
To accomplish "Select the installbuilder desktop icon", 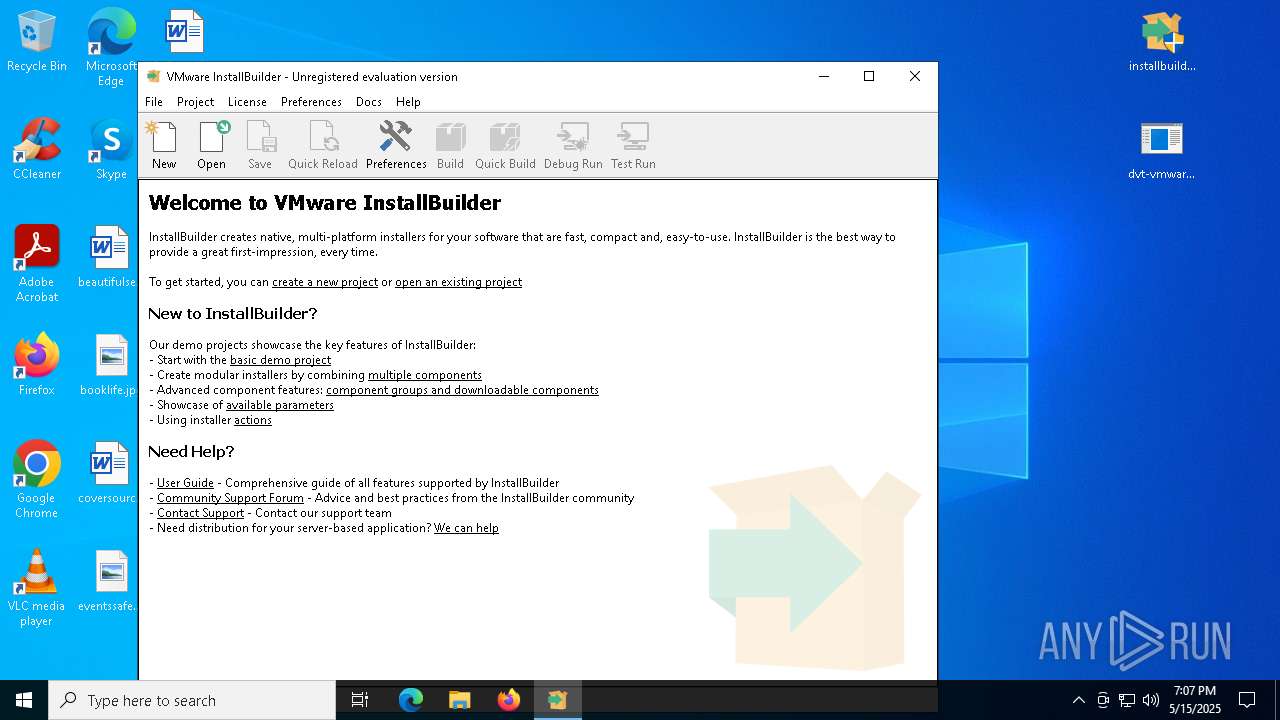I will pos(1162,42).
